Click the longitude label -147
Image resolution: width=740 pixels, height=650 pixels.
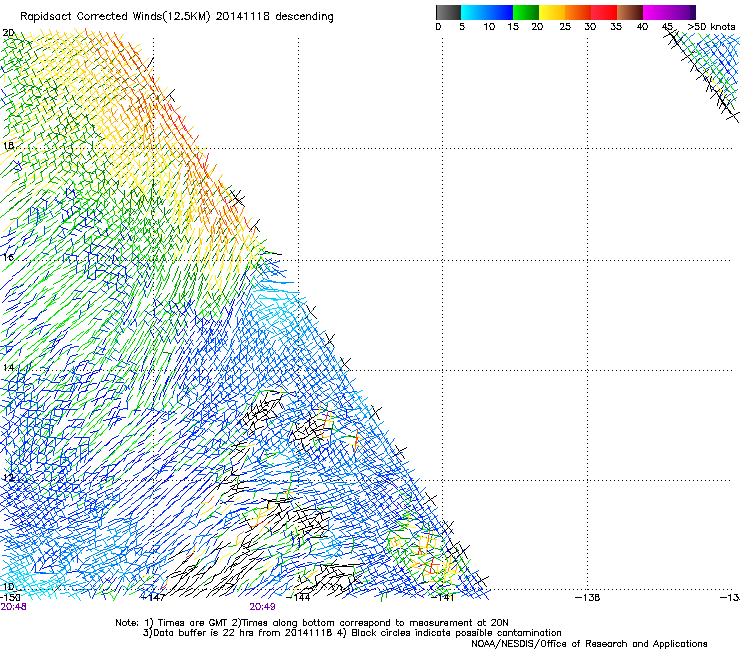coord(153,598)
